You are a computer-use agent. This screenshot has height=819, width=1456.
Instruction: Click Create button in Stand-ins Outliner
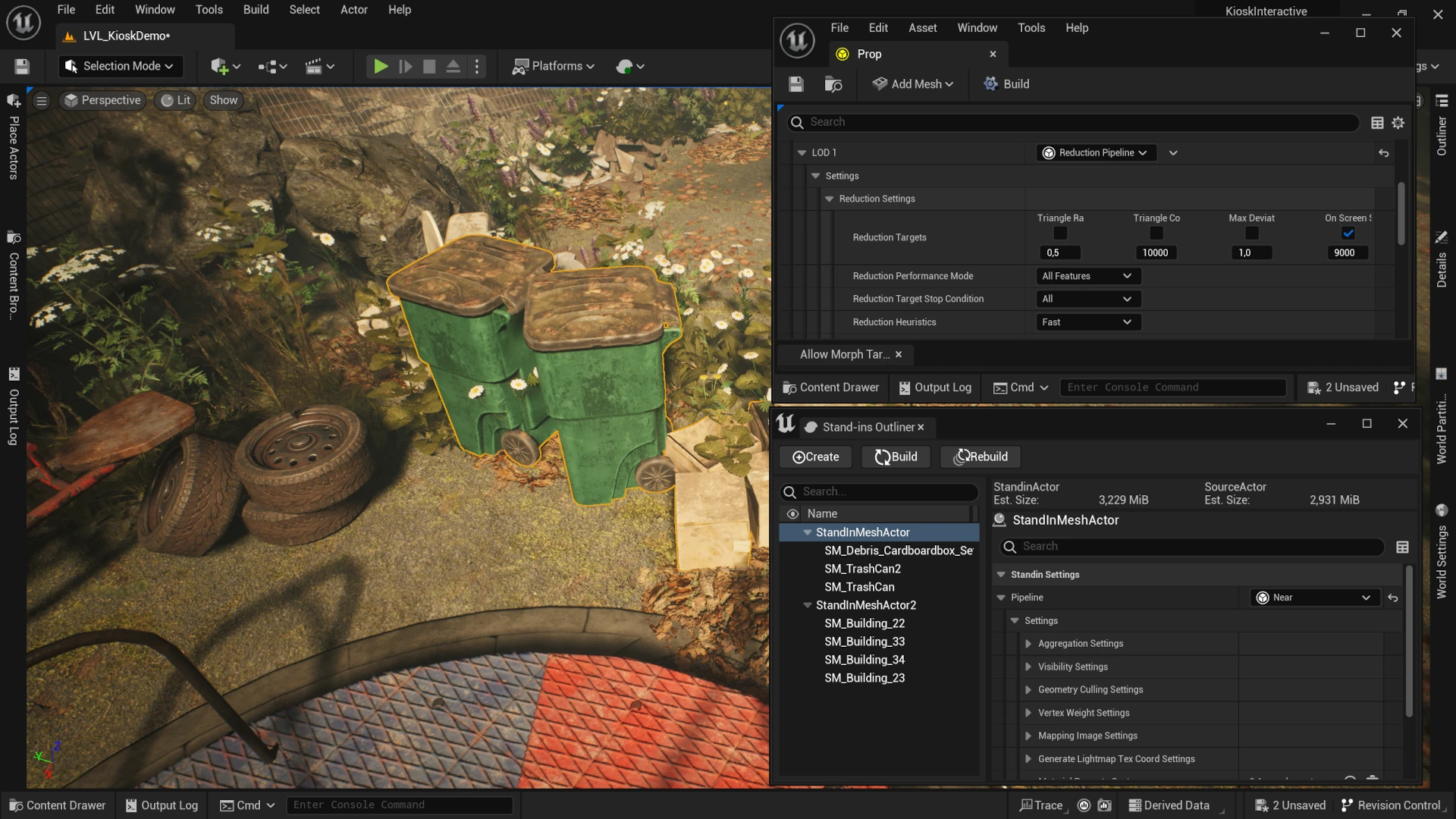coord(815,457)
